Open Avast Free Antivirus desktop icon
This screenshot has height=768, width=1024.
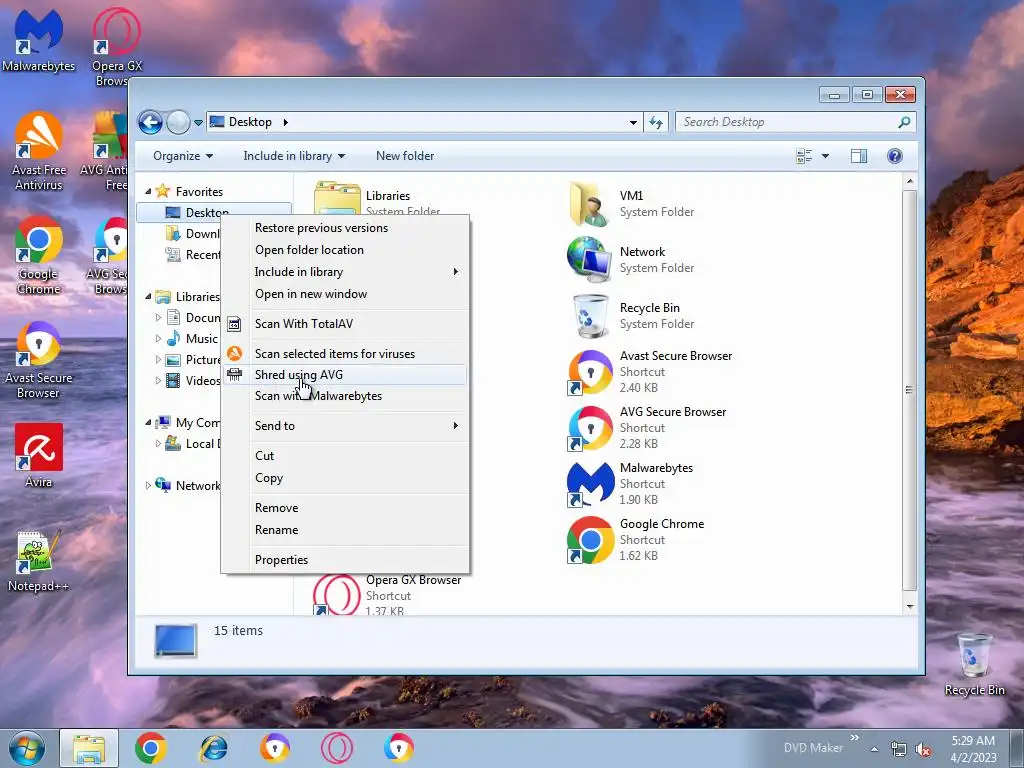[39, 136]
